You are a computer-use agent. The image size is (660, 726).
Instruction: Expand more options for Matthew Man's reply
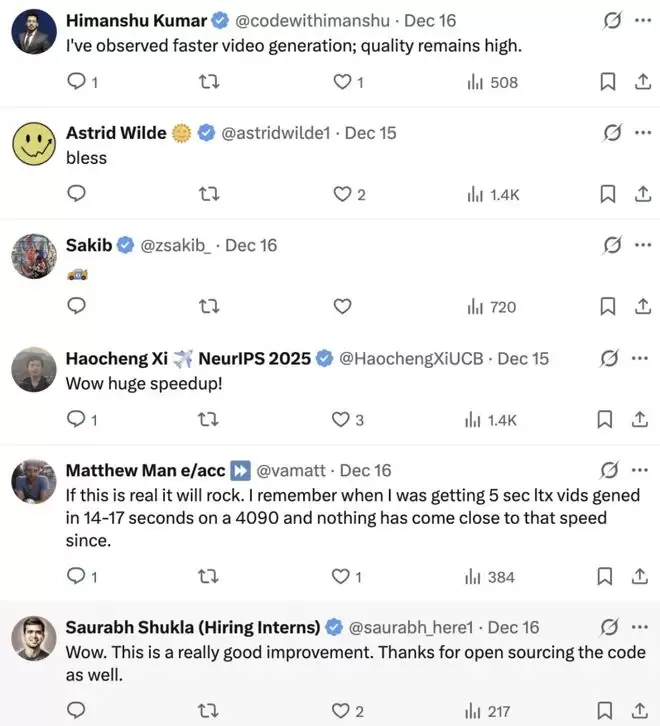pos(640,470)
